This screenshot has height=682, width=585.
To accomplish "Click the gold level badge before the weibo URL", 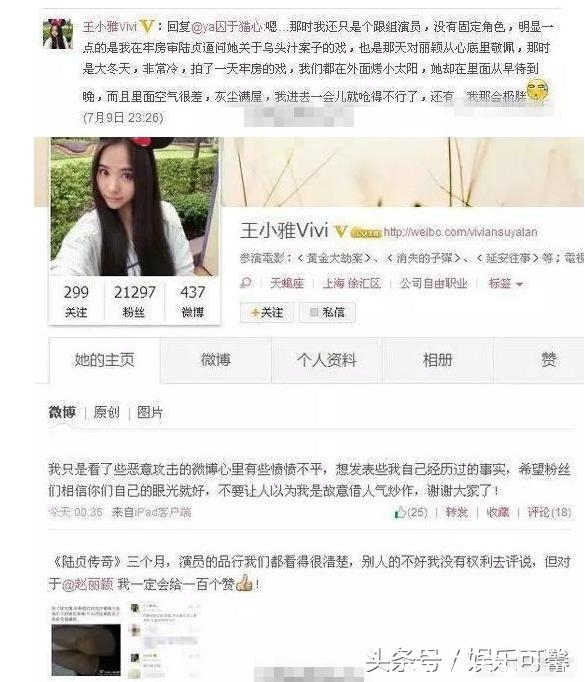I will (366, 233).
